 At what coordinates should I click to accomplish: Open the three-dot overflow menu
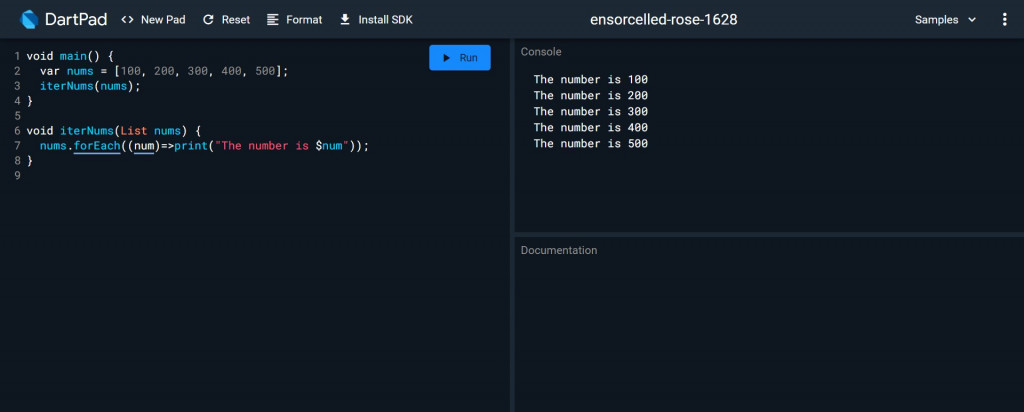point(1004,20)
